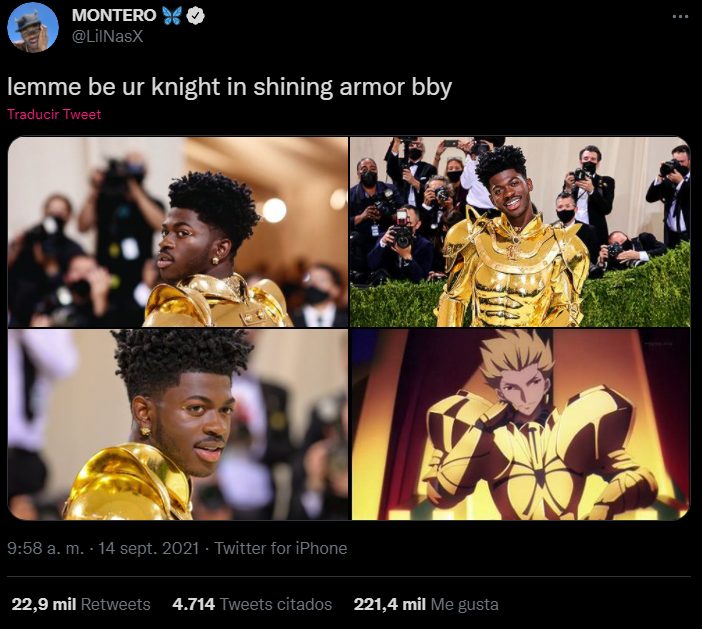Open the tweet's three-dot more options menu
Image resolution: width=702 pixels, height=629 pixels.
click(680, 17)
